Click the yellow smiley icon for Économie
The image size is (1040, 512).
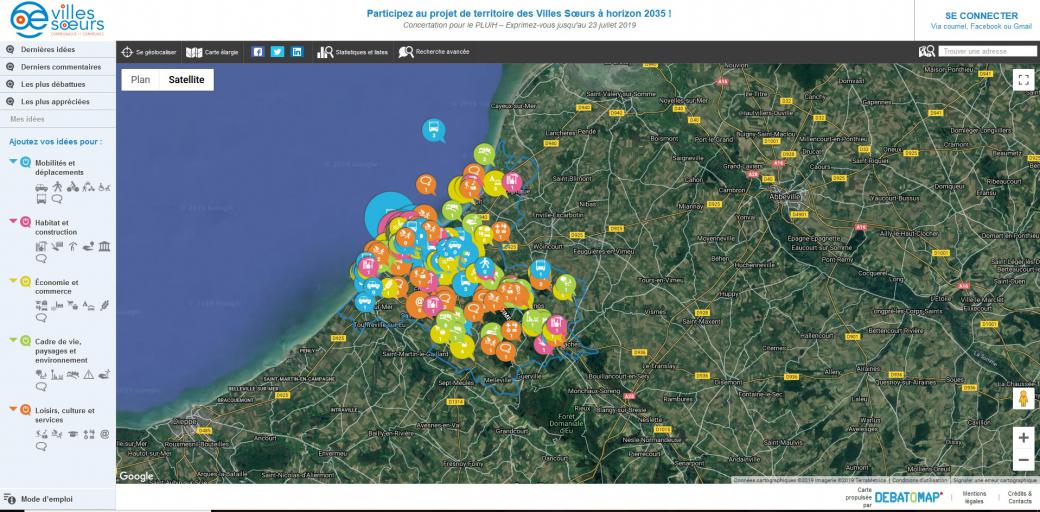point(25,281)
